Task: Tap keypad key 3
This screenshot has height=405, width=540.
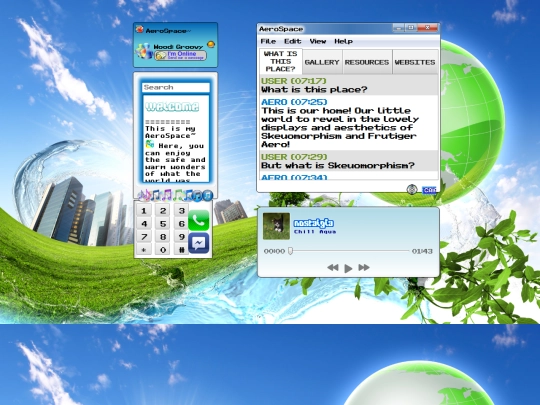Action: (x=181, y=210)
